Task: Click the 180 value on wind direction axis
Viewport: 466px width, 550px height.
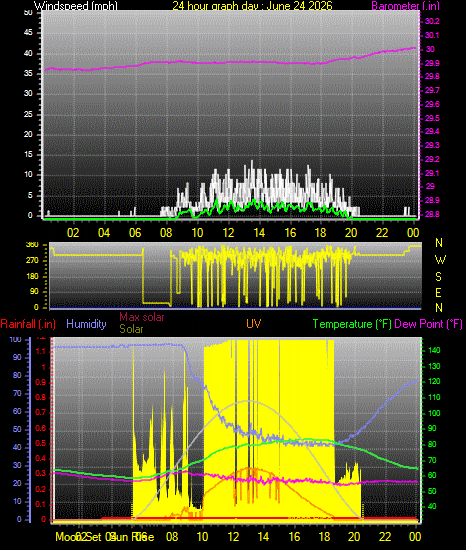Action: coord(32,276)
